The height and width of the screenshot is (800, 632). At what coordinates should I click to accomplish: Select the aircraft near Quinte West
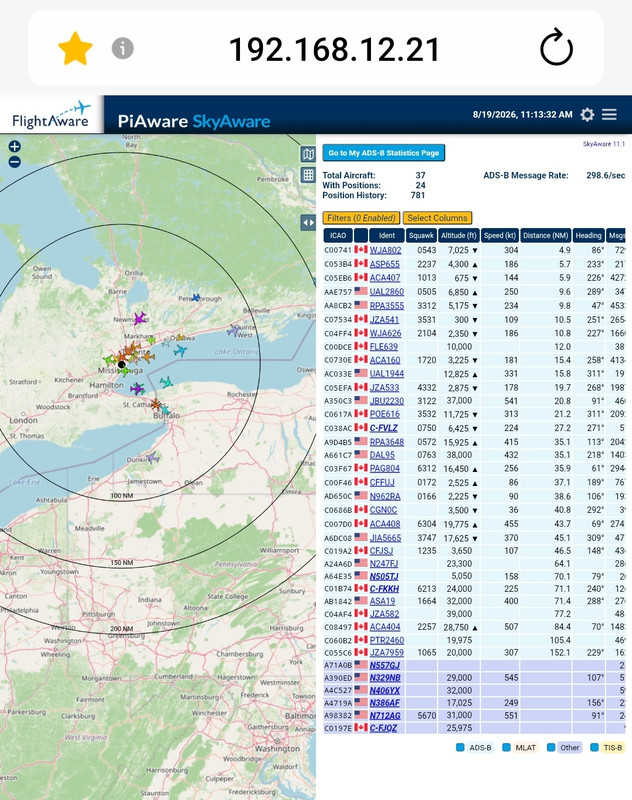tap(233, 331)
